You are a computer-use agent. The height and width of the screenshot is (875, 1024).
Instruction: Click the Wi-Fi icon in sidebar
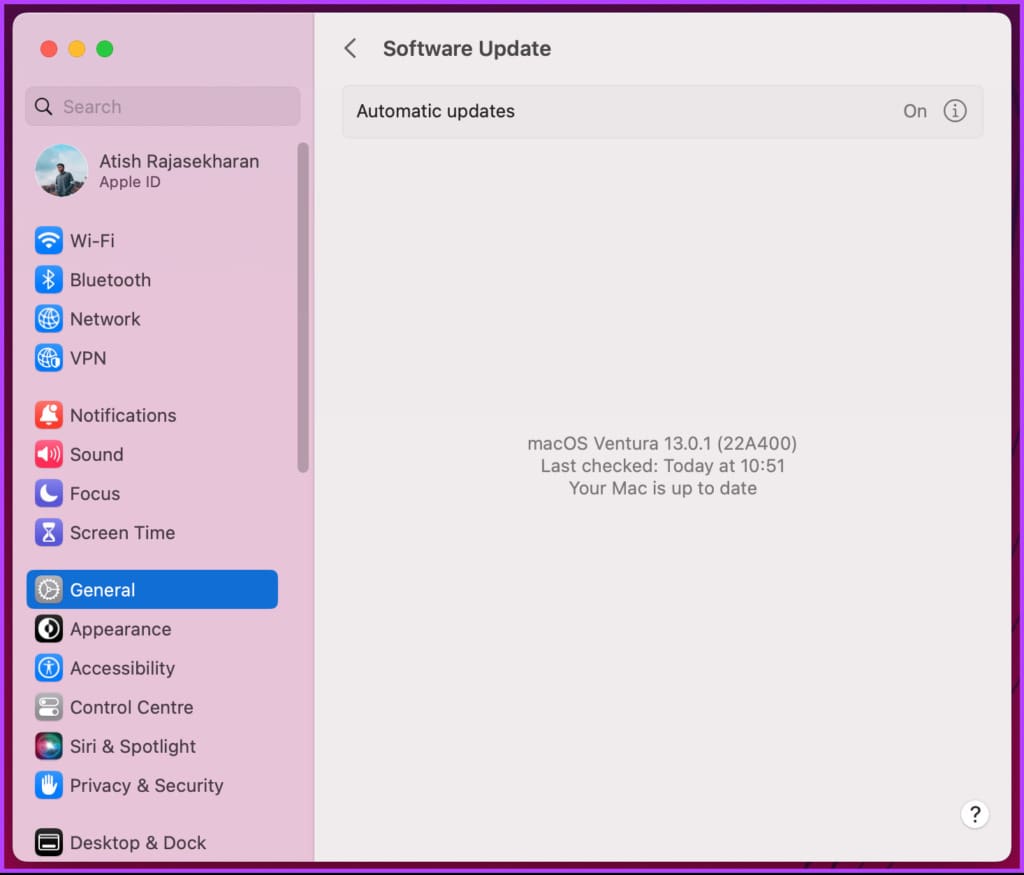[x=48, y=240]
